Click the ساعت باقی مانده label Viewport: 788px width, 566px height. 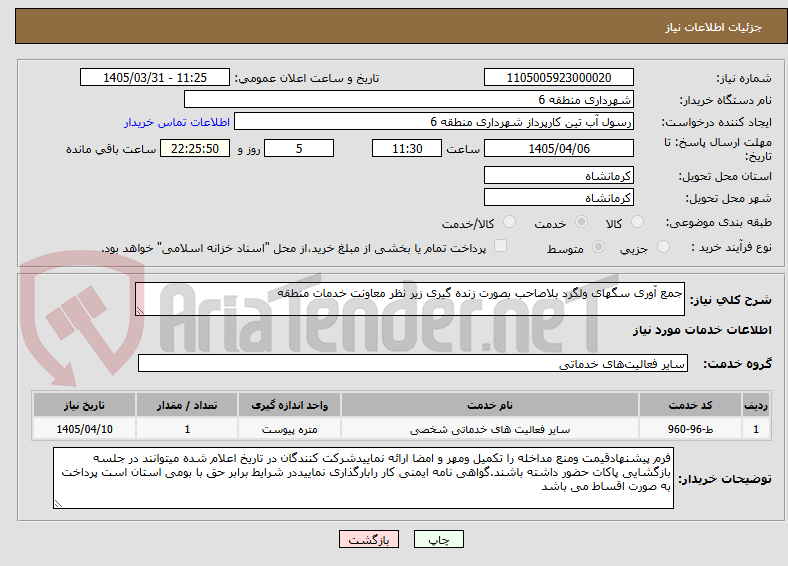[111, 149]
